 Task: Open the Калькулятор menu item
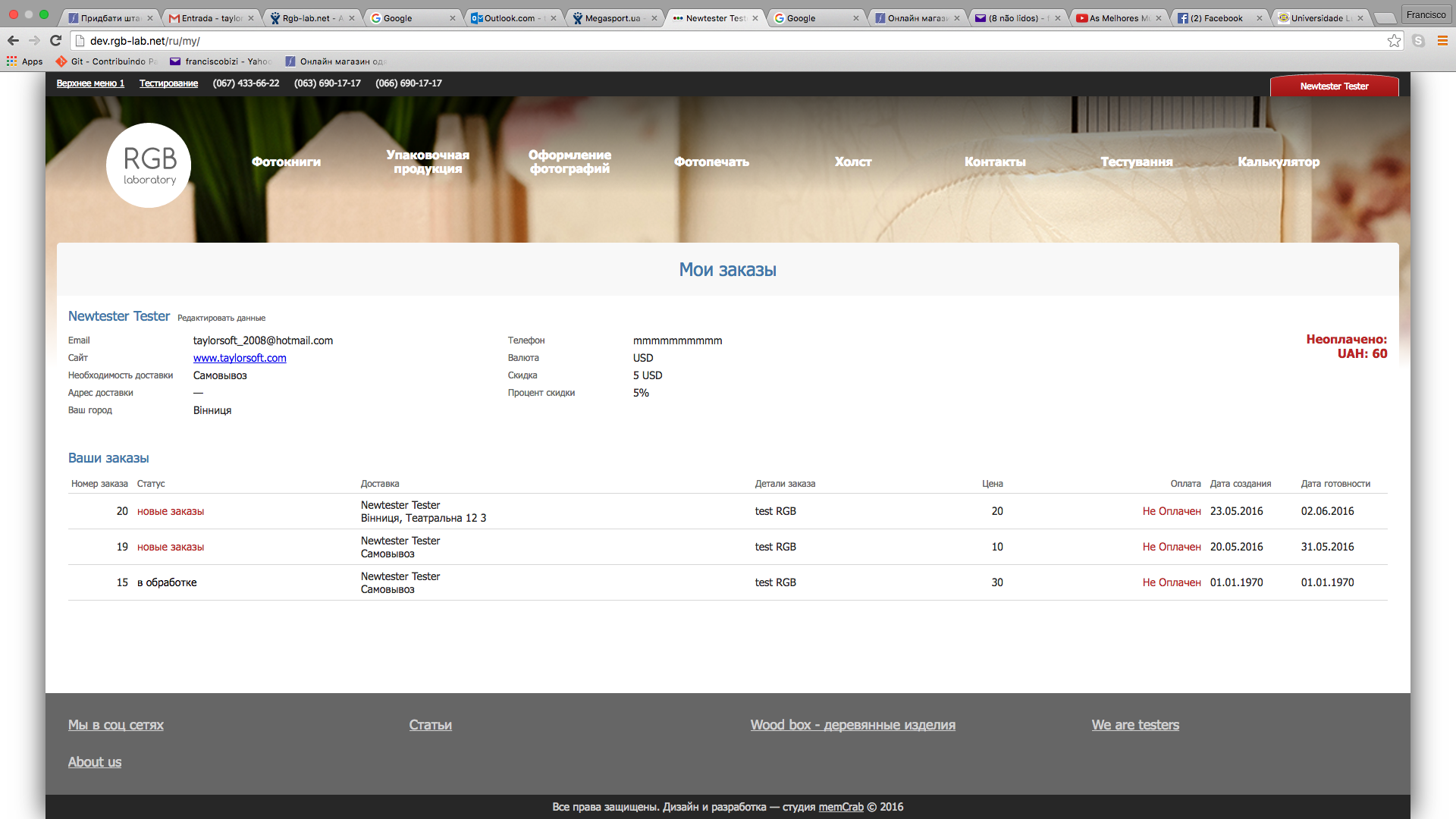1279,162
